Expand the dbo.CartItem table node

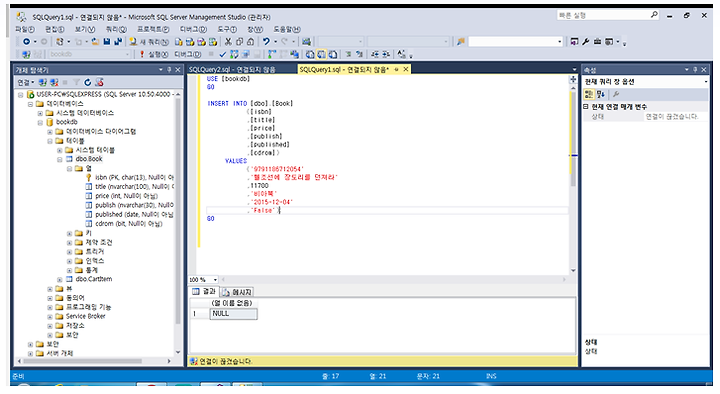pos(60,279)
